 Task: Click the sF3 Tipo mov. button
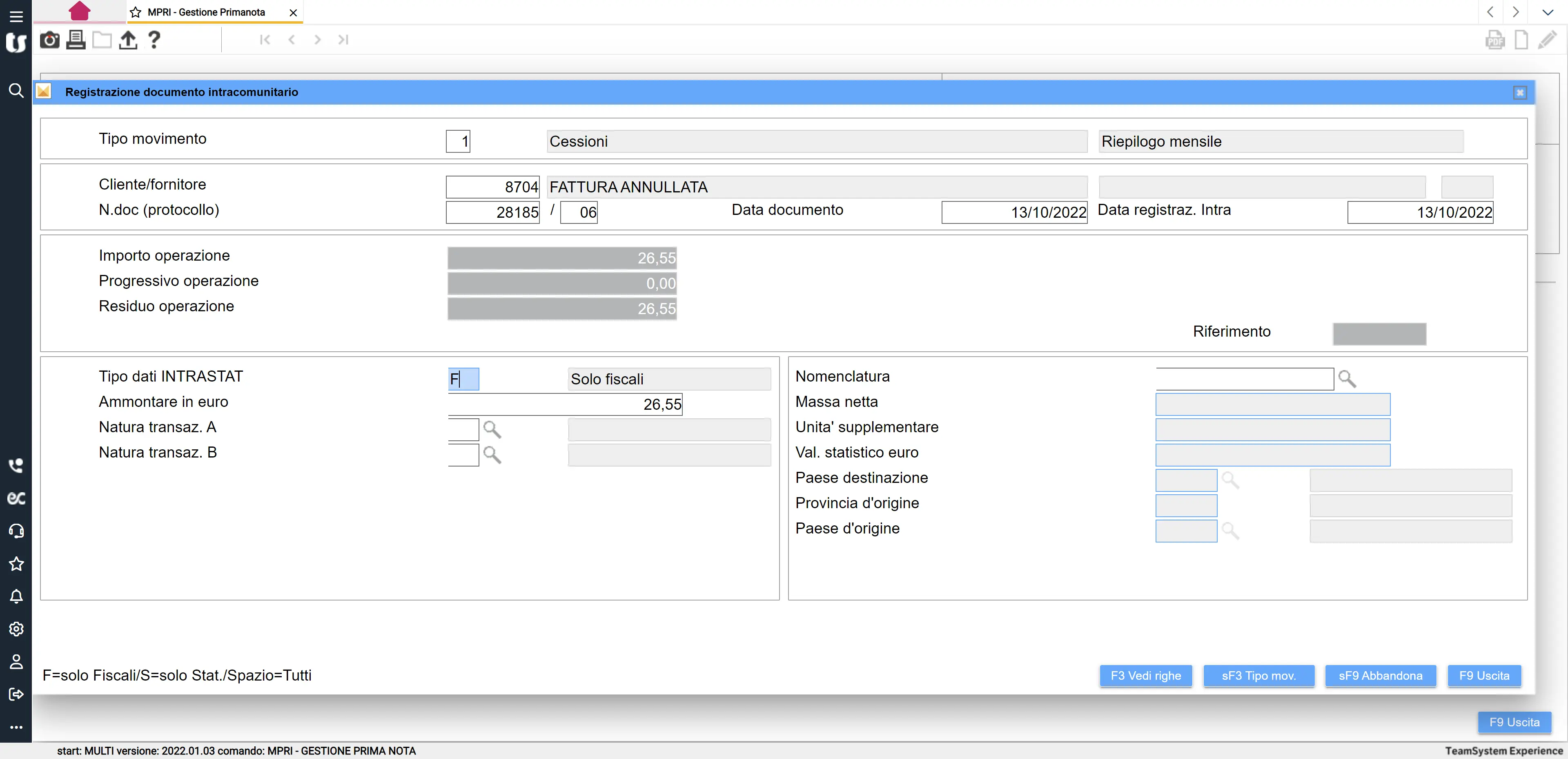click(1258, 676)
